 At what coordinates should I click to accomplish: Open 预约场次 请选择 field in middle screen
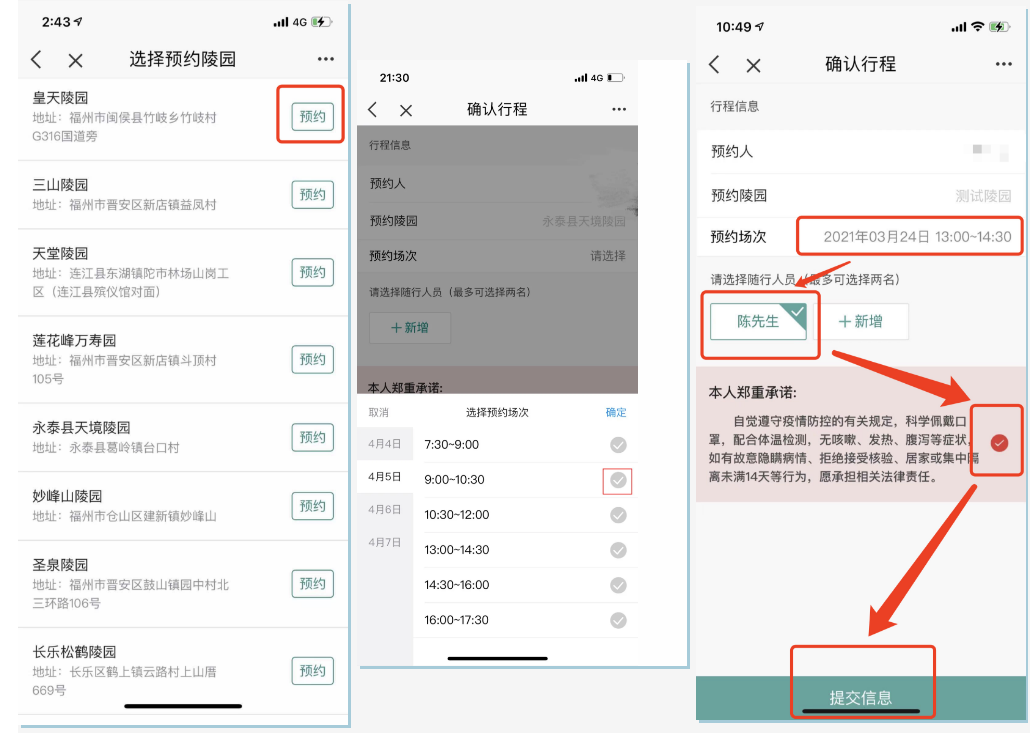pos(607,256)
